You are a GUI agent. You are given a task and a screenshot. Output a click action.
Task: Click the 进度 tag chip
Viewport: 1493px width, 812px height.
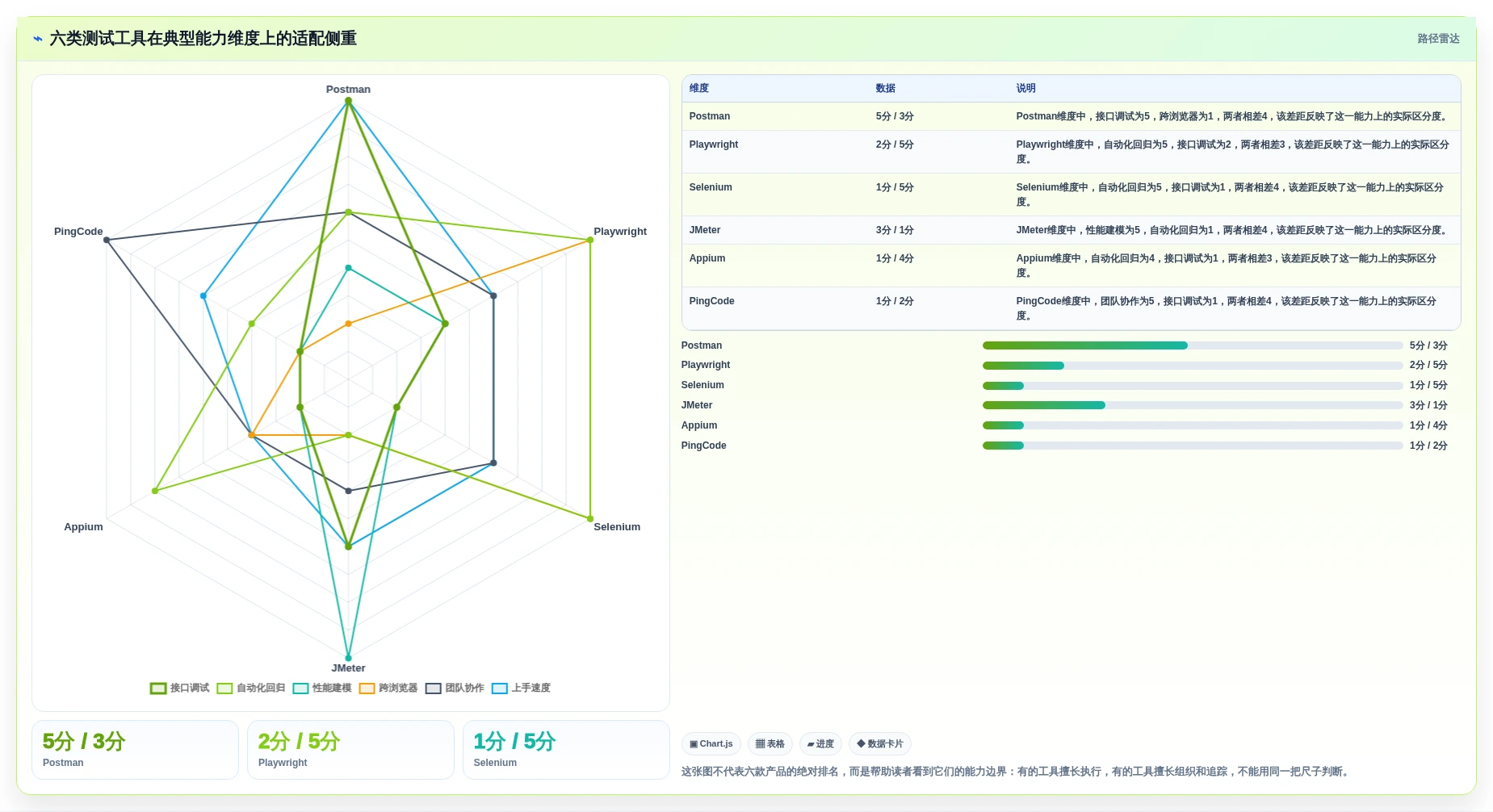[x=820, y=744]
